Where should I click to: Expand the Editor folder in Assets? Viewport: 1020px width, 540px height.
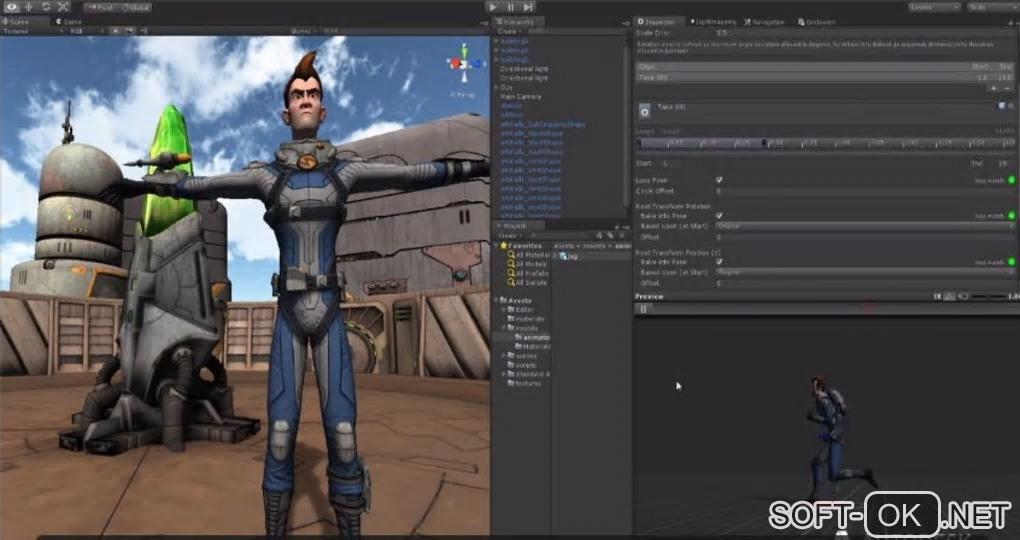[x=505, y=310]
